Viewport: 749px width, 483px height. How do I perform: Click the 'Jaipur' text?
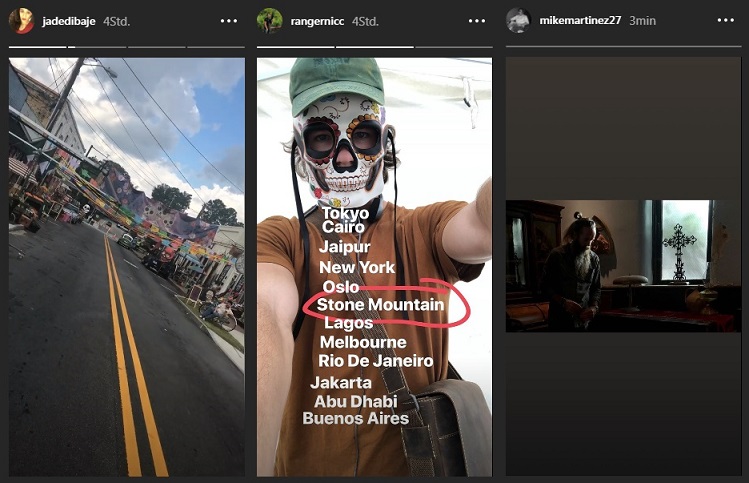[x=344, y=247]
